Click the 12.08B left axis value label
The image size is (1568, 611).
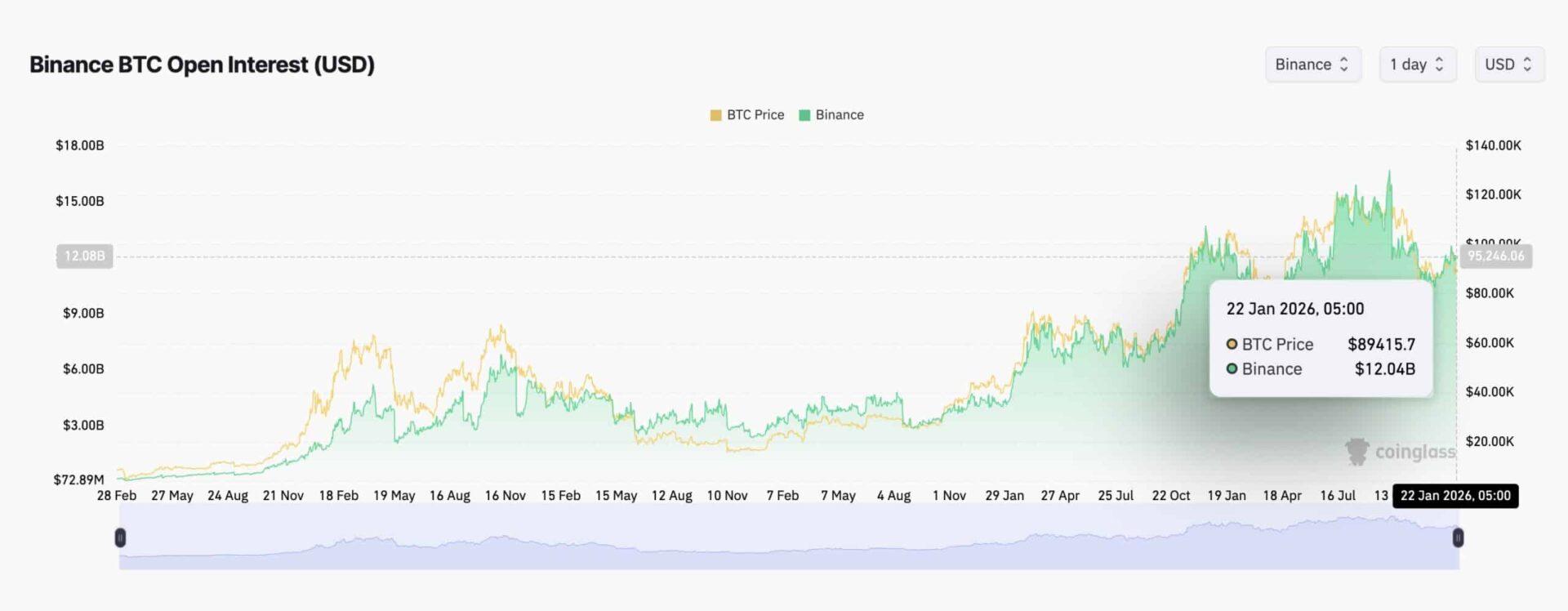(85, 256)
